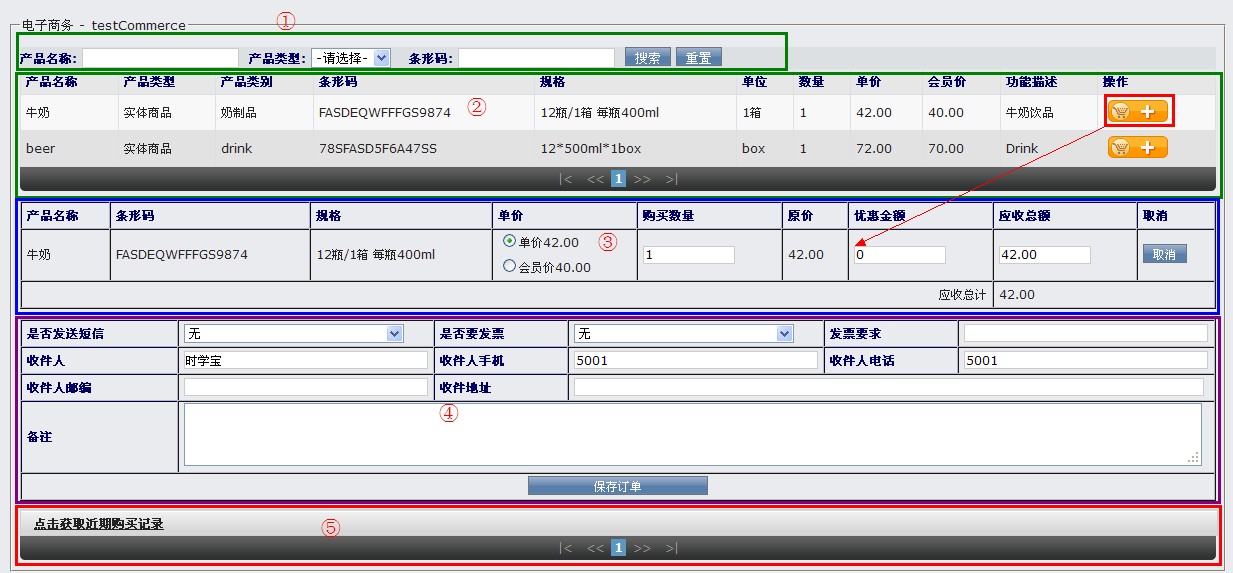Go to next page in purchase records pager
Image resolution: width=1233 pixels, height=573 pixels.
pyautogui.click(x=642, y=548)
